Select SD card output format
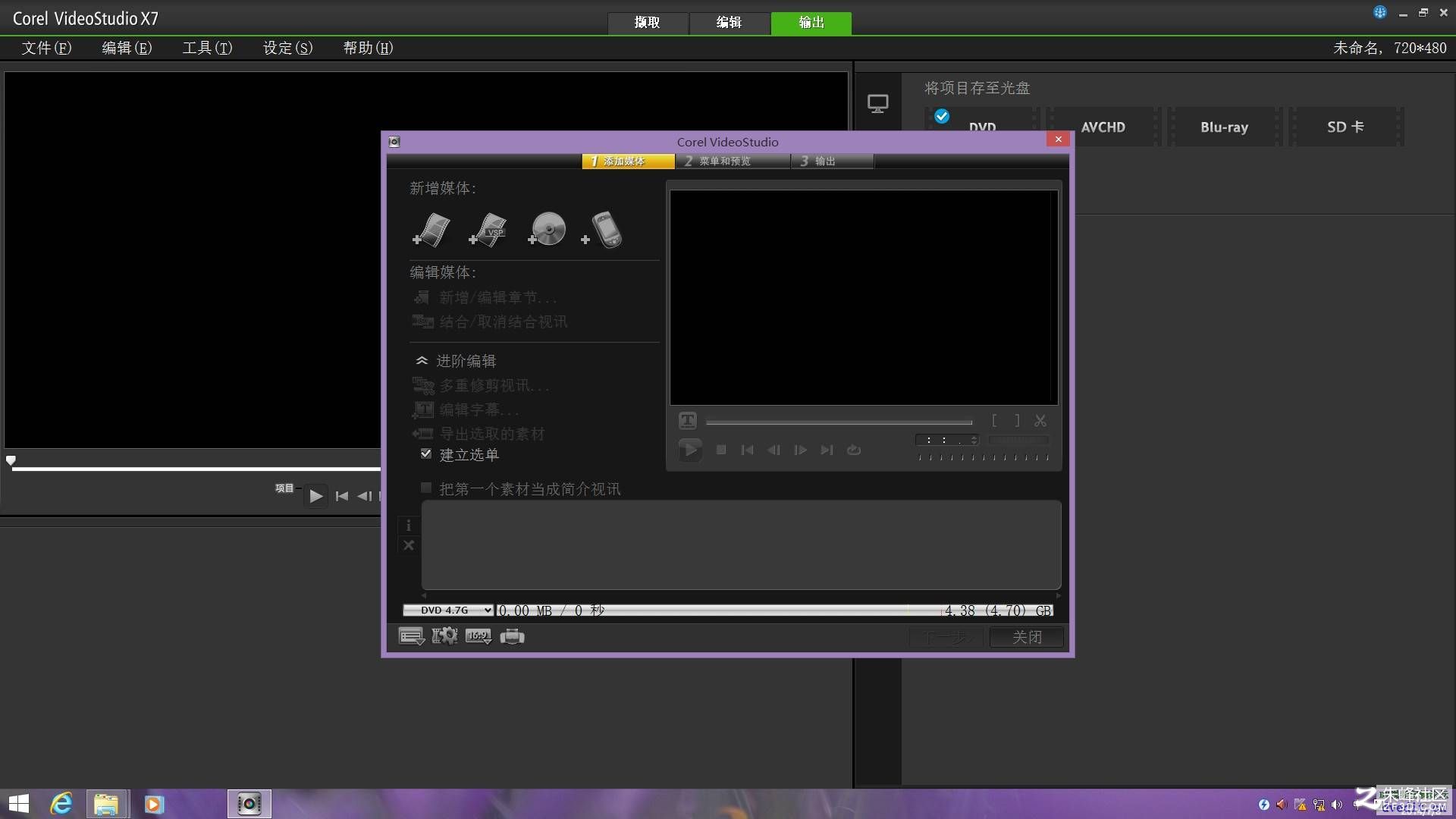1456x819 pixels. click(1345, 127)
